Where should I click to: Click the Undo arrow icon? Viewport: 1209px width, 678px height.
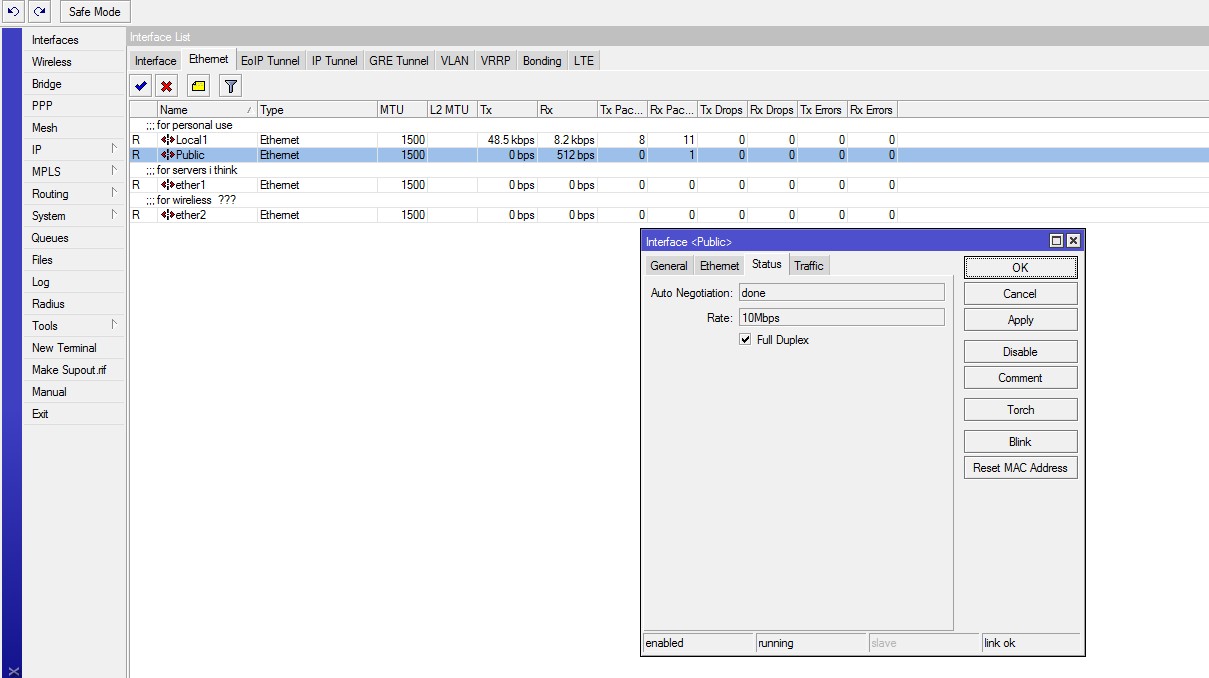pyautogui.click(x=14, y=12)
